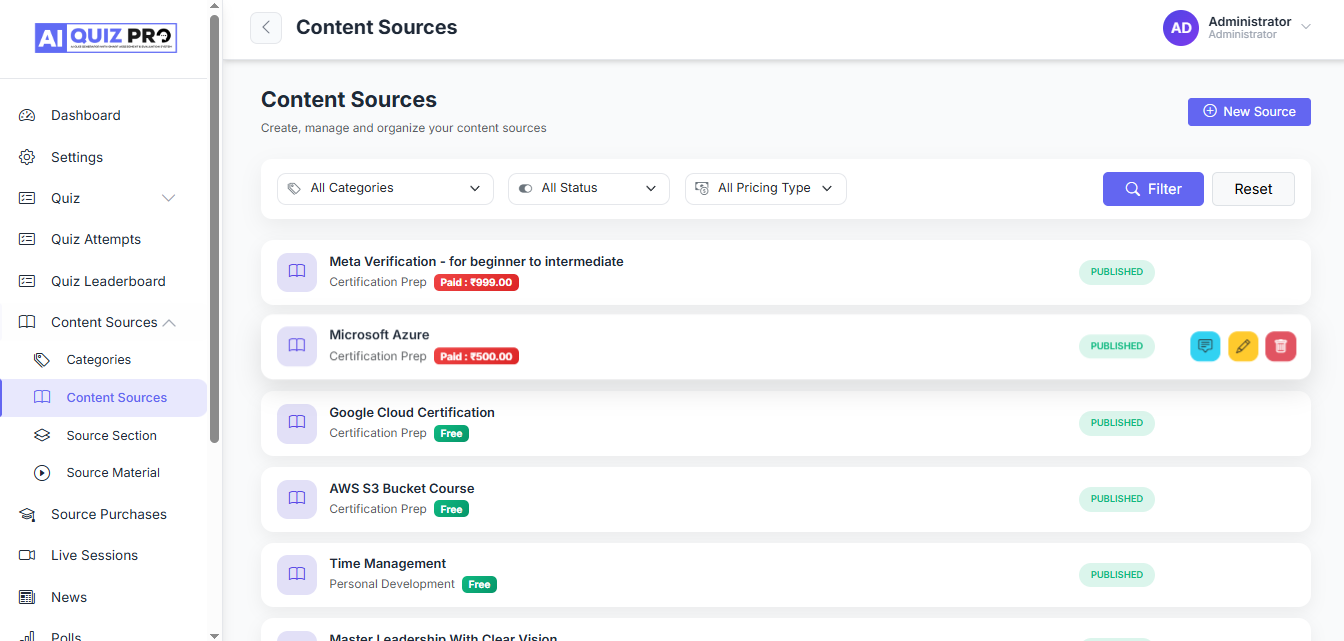Viewport: 1344px width, 641px height.
Task: Click the Live Sessions camera icon
Action: 27,555
